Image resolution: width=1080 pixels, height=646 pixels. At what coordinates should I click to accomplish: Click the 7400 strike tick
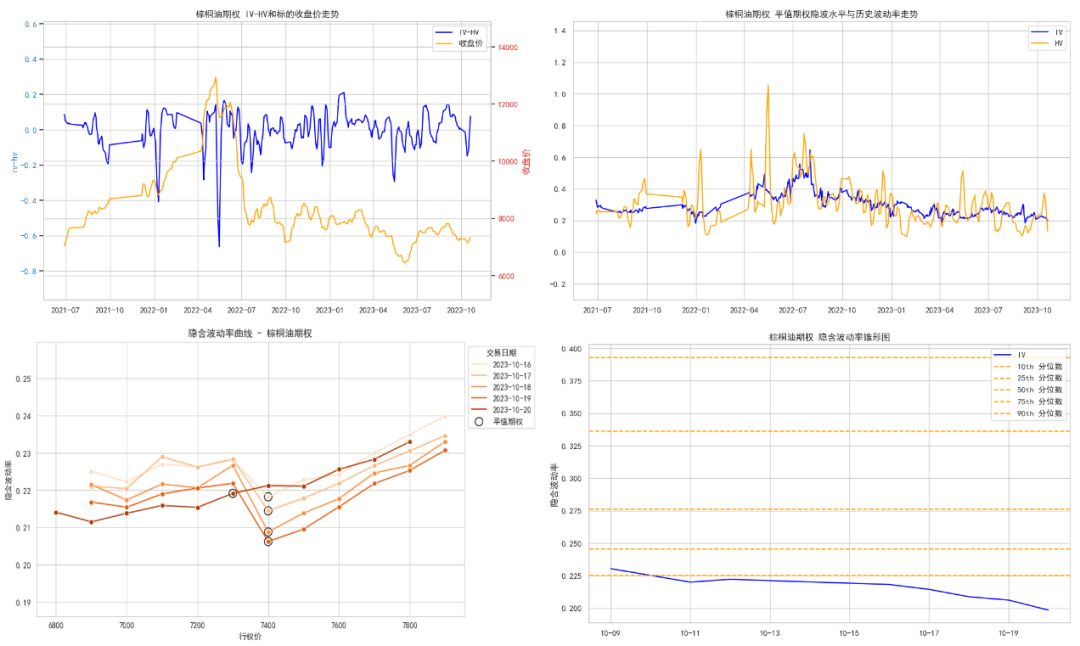(x=268, y=626)
